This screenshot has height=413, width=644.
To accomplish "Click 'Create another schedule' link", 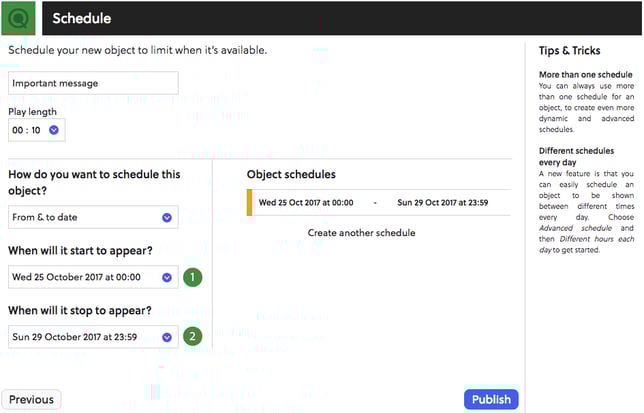I will tap(347, 233).
